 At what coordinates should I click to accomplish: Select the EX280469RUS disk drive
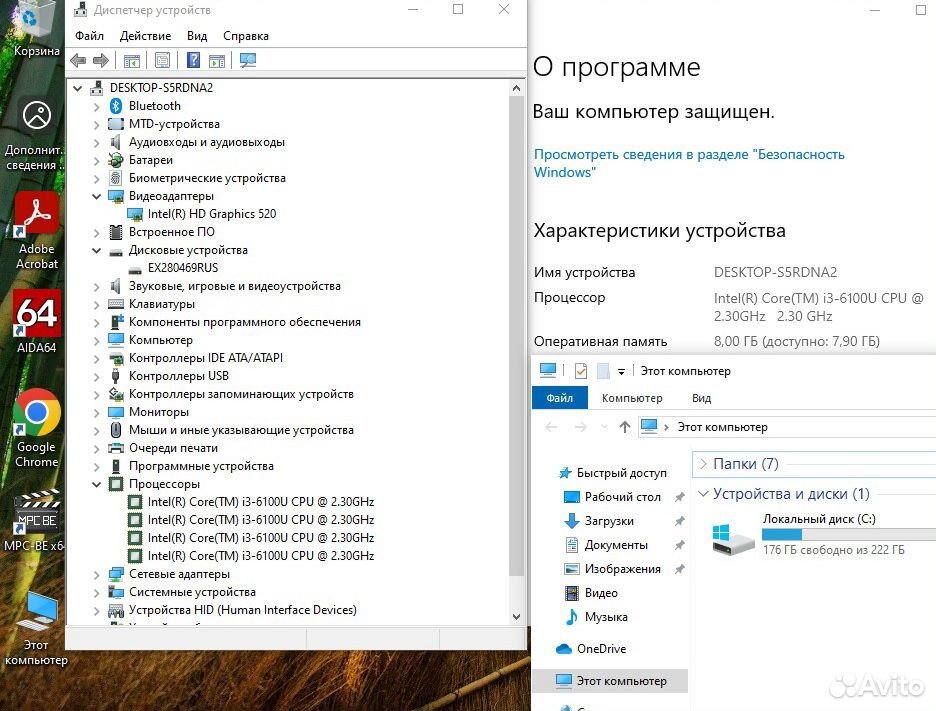coord(183,267)
